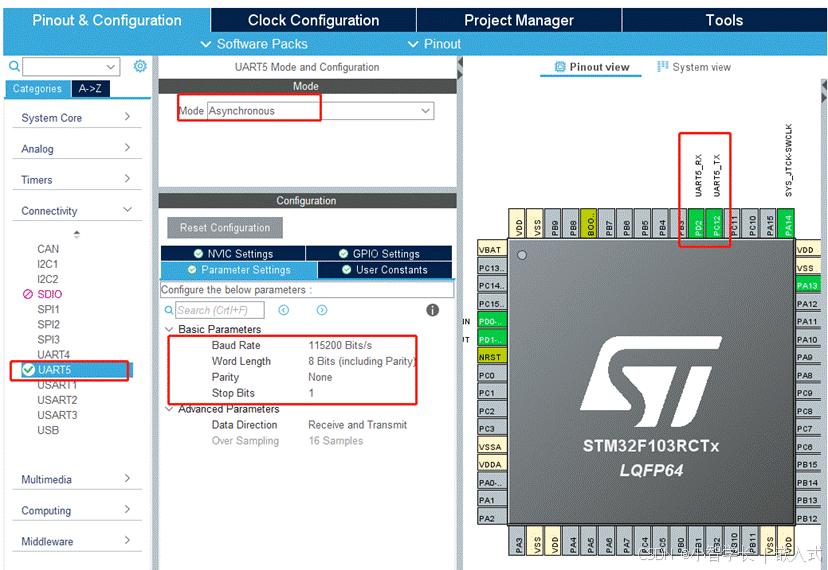Click the System view grid icon
This screenshot has height=570, width=828.
tap(662, 67)
